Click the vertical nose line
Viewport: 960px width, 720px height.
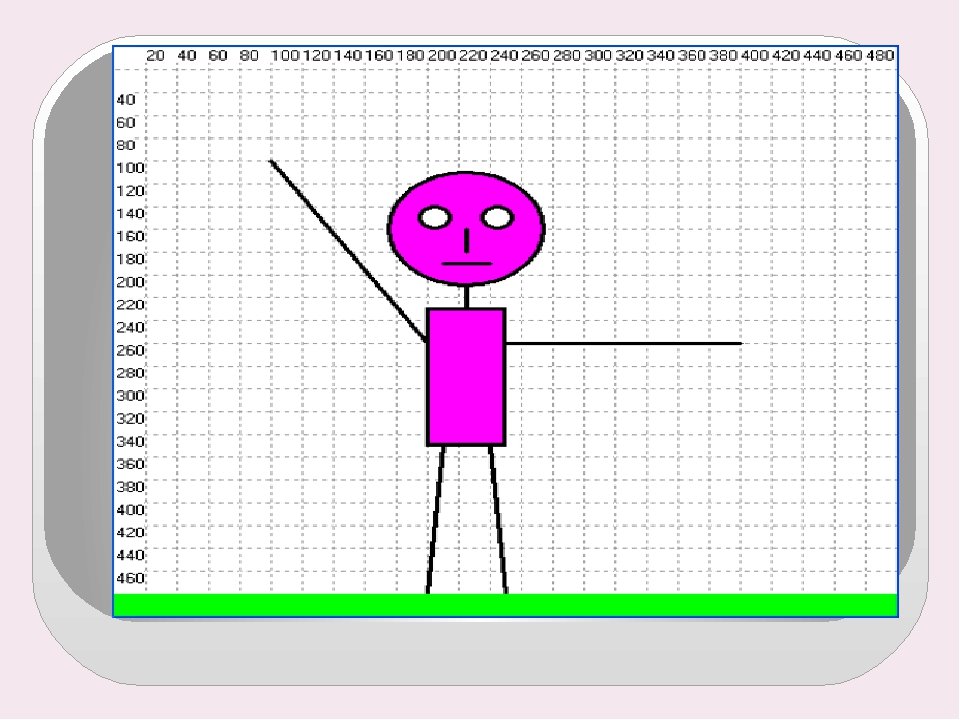[x=467, y=240]
